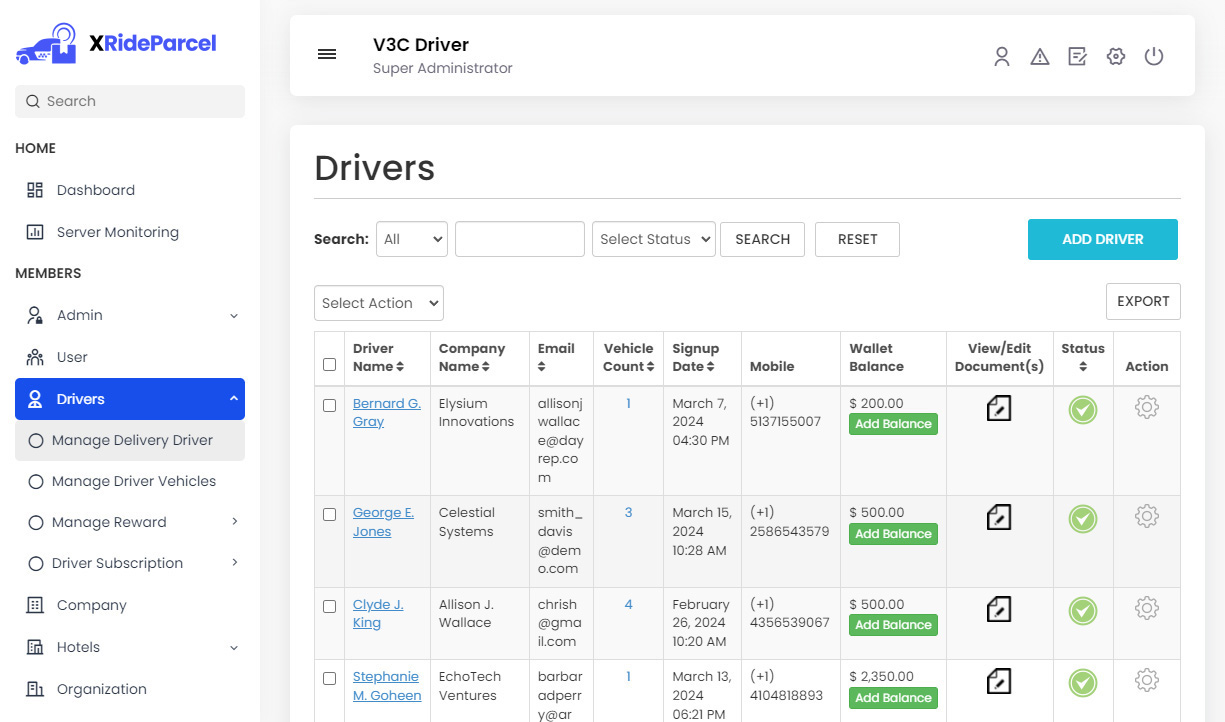This screenshot has width=1225, height=722.
Task: Expand the Admin menu in sidebar
Action: pyautogui.click(x=130, y=315)
